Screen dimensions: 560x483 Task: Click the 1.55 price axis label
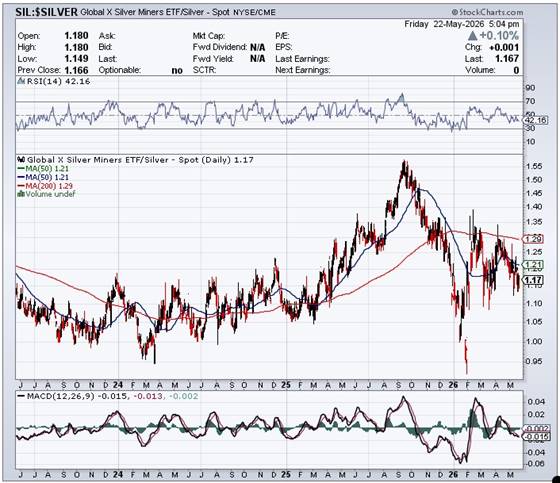pyautogui.click(x=534, y=166)
